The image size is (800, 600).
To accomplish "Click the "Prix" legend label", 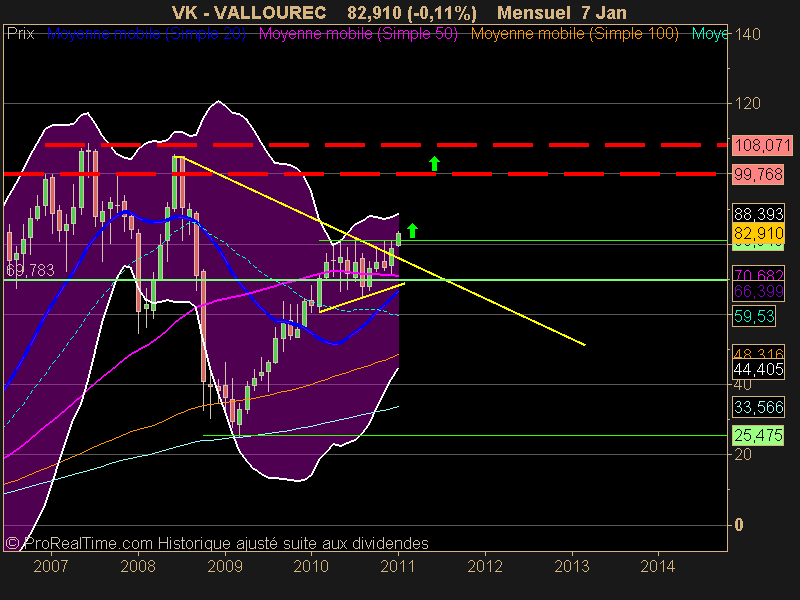I will (x=20, y=34).
